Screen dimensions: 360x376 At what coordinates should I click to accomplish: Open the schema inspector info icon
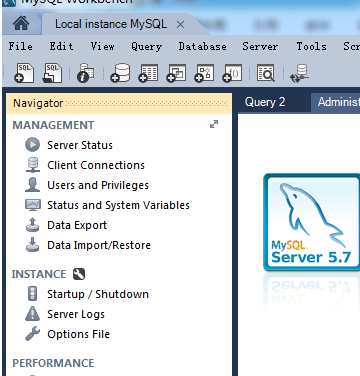85,73
